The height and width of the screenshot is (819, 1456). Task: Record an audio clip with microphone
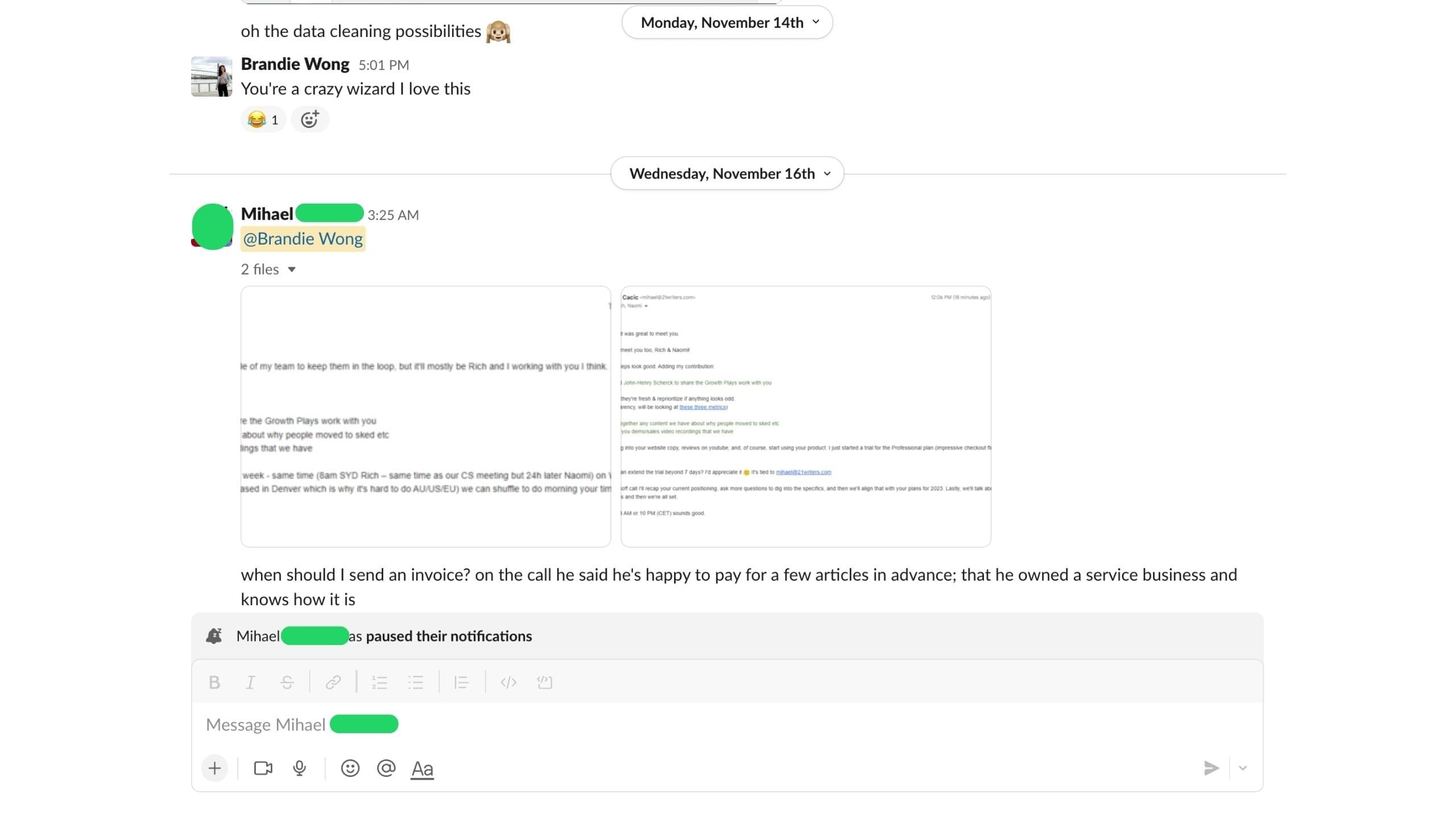click(300, 768)
